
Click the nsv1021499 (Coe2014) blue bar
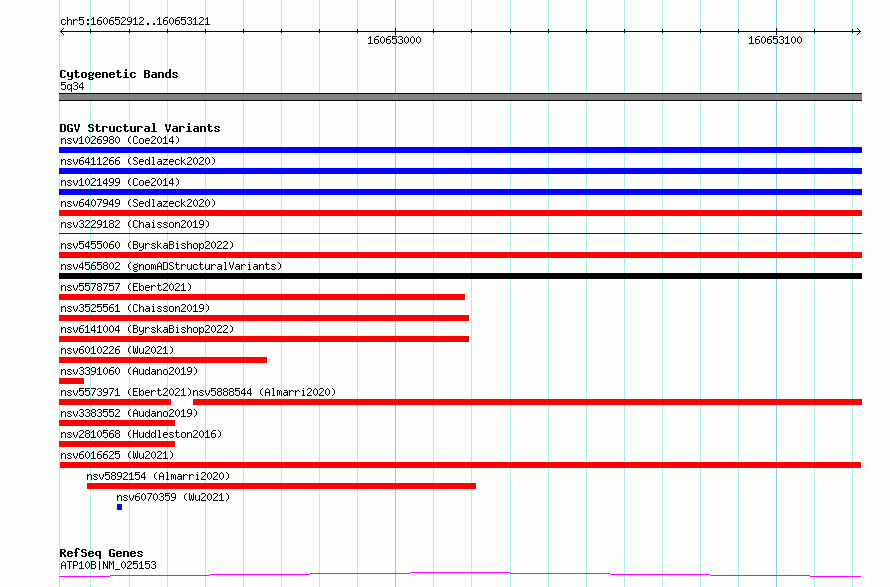pos(460,192)
